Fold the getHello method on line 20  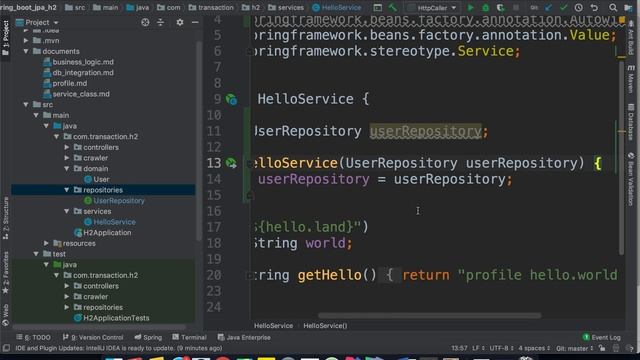(x=249, y=276)
